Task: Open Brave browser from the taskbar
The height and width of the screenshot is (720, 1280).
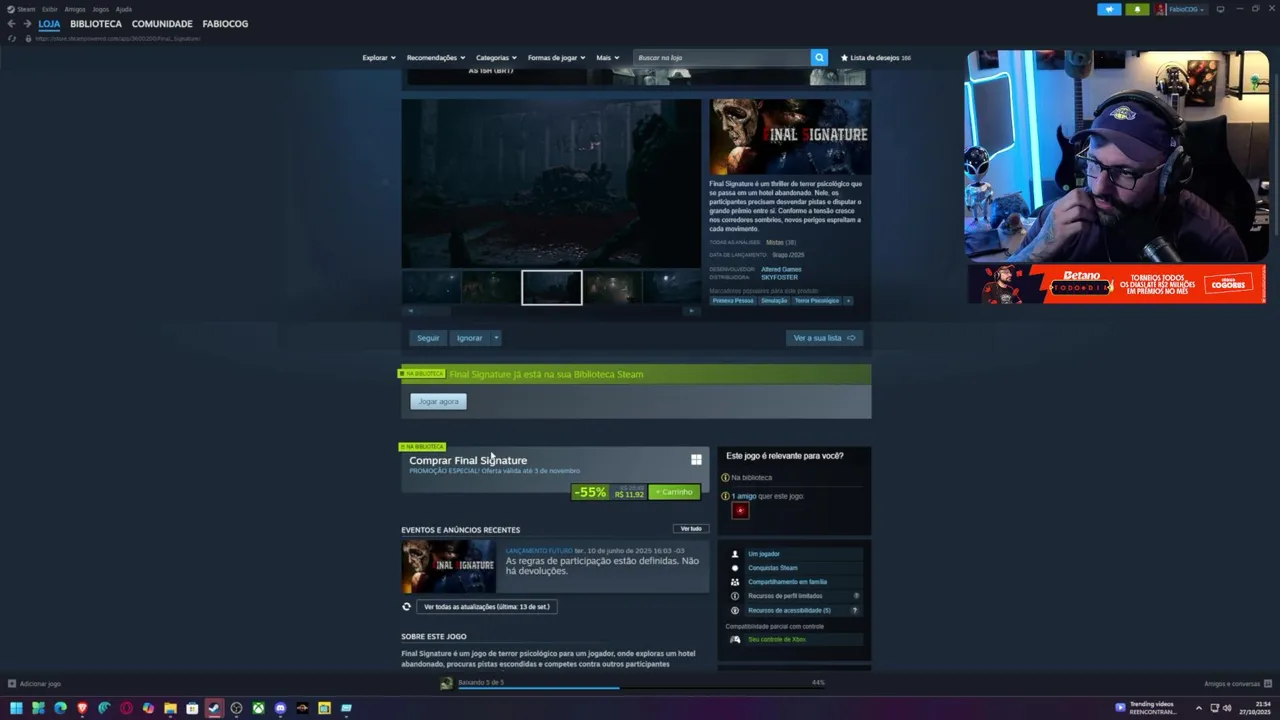Action: pos(82,708)
